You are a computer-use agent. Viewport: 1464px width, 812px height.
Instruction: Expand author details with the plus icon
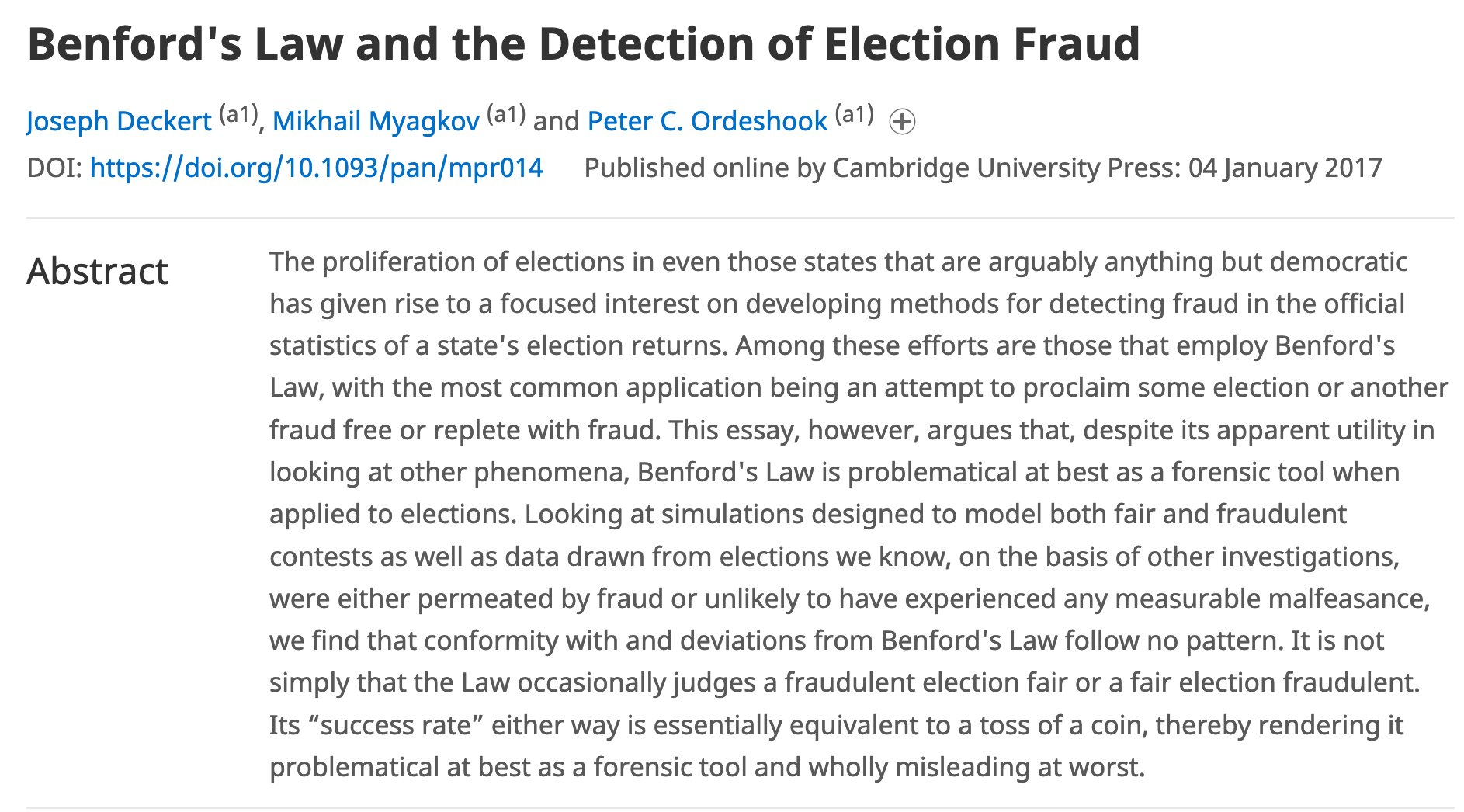coord(902,122)
